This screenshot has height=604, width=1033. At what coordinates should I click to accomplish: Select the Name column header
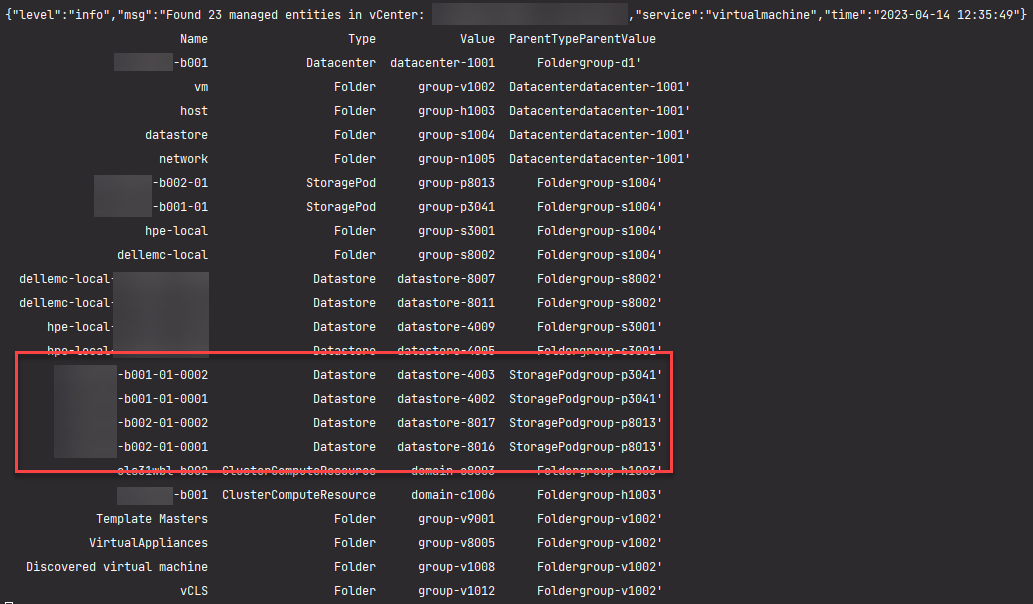coord(193,38)
